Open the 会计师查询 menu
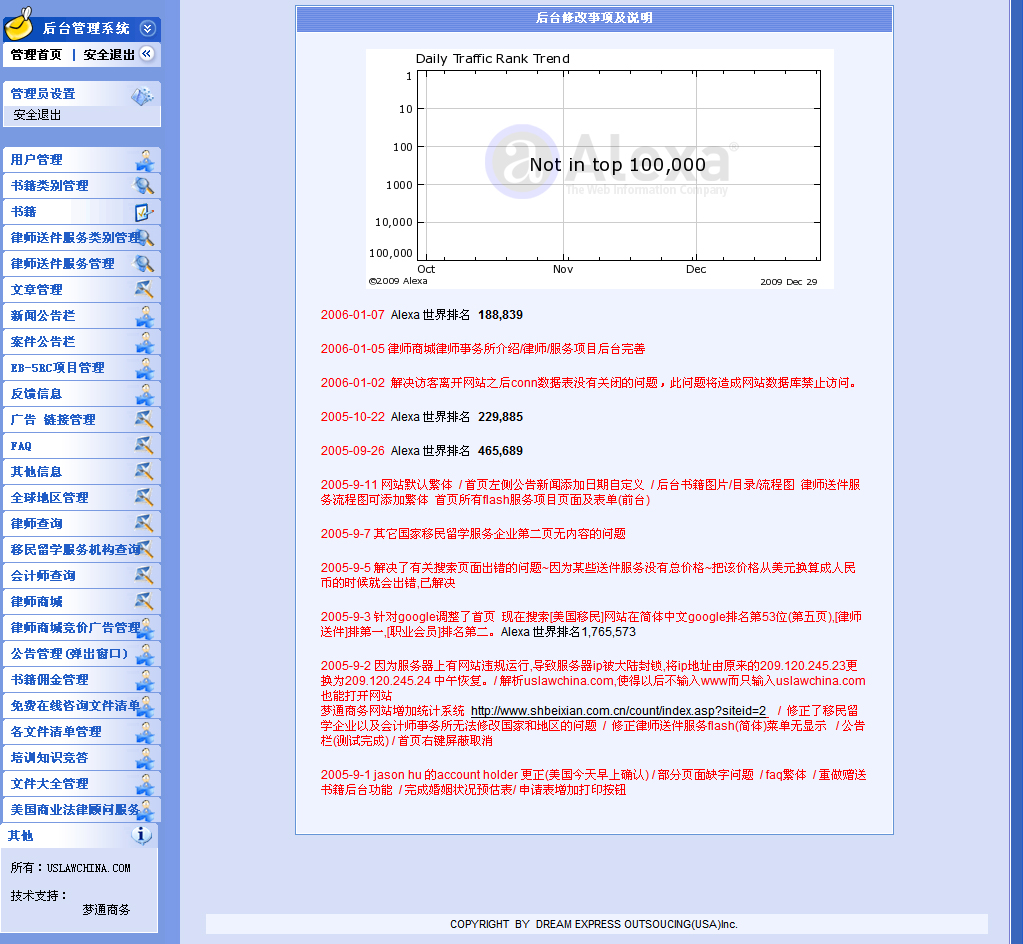The height and width of the screenshot is (944, 1023). point(82,575)
